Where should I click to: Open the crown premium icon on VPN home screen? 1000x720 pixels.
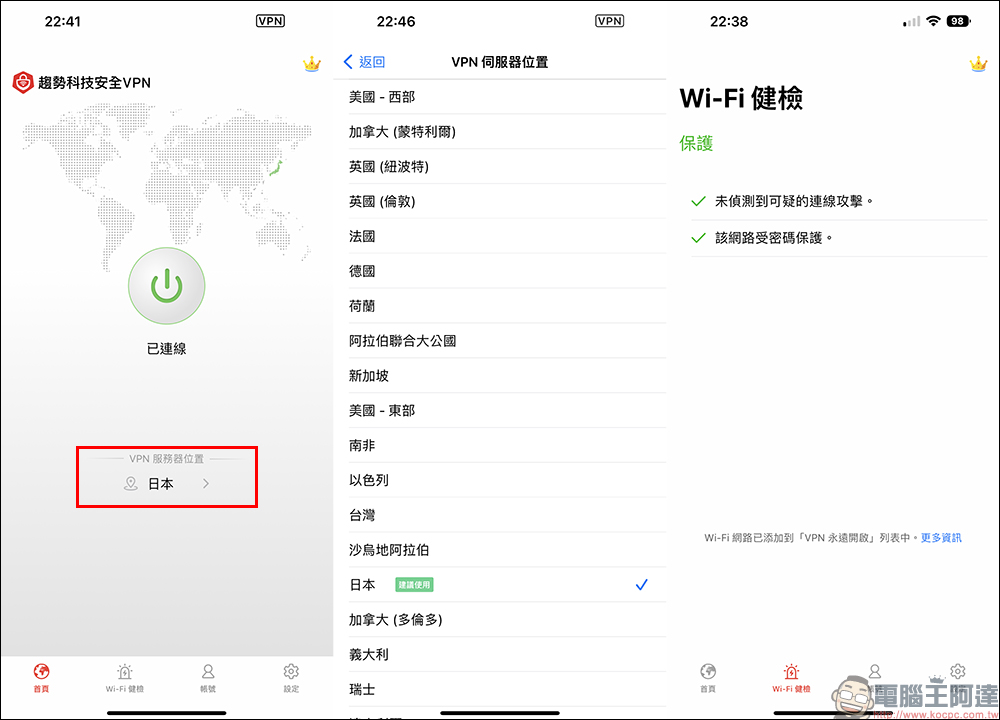click(x=312, y=64)
